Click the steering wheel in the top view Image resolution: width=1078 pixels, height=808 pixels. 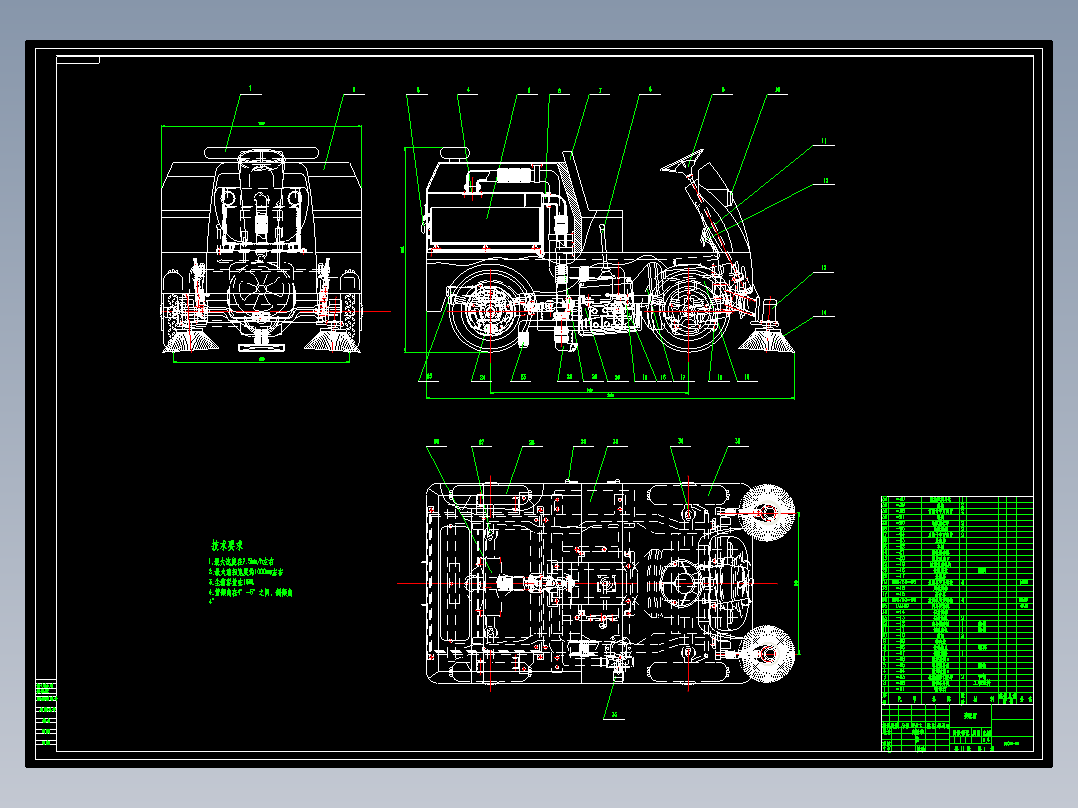tap(679, 584)
